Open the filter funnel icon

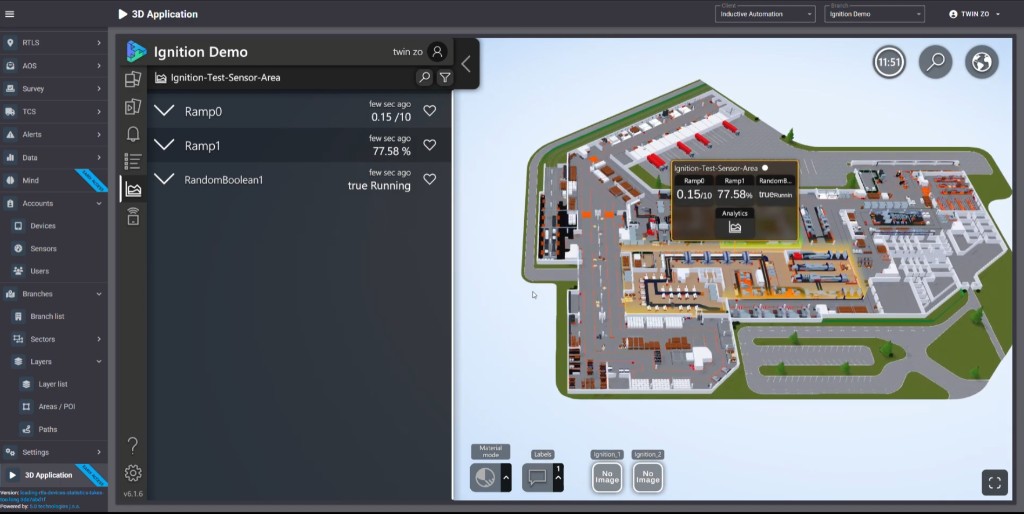[445, 78]
